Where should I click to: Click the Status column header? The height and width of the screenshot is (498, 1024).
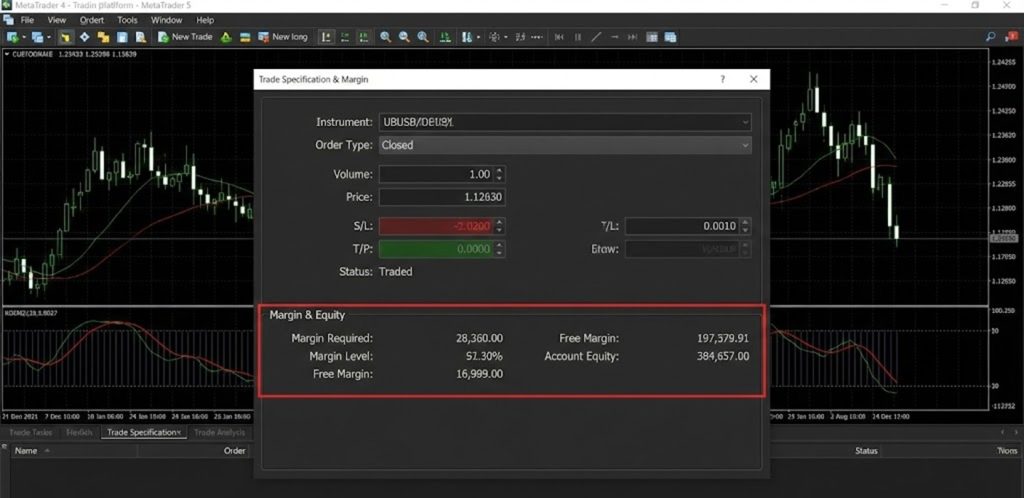(866, 451)
